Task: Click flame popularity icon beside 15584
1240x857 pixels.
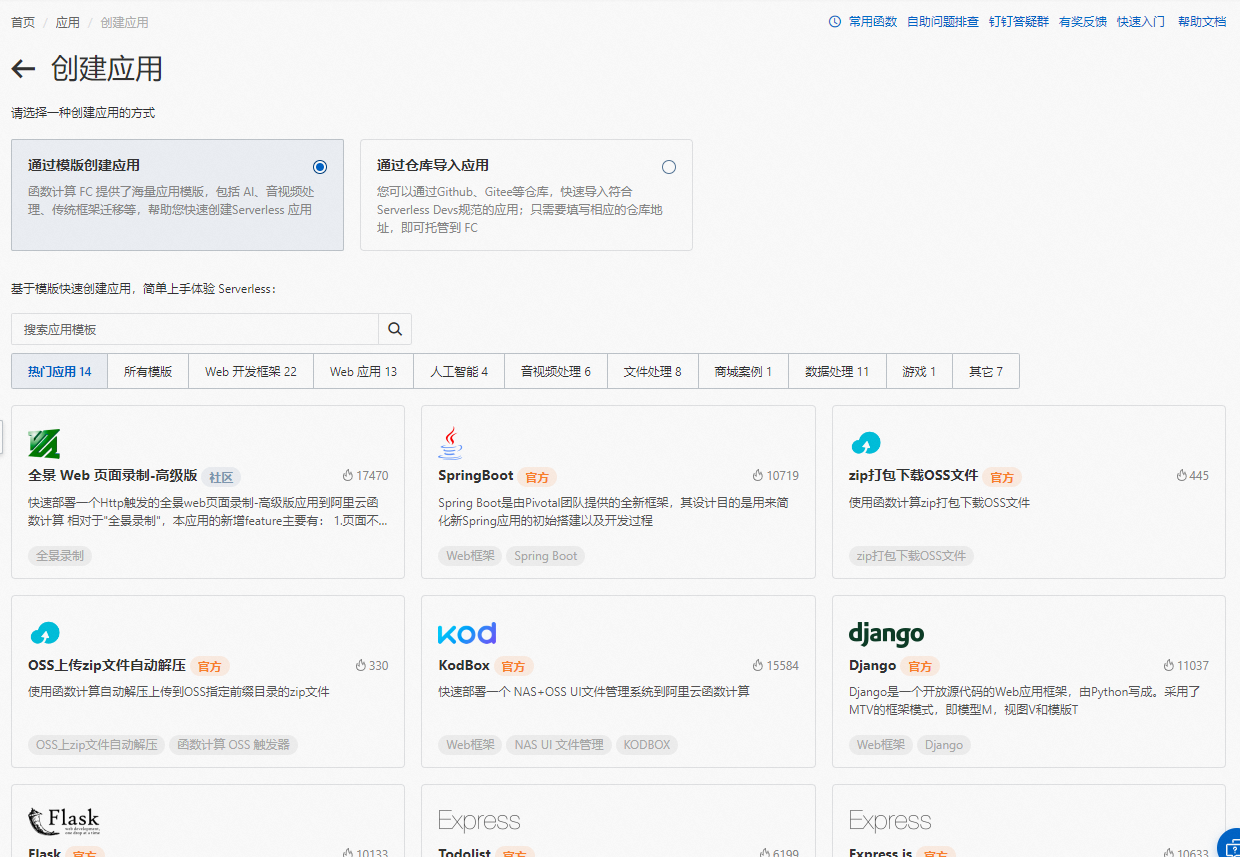Action: pos(758,665)
